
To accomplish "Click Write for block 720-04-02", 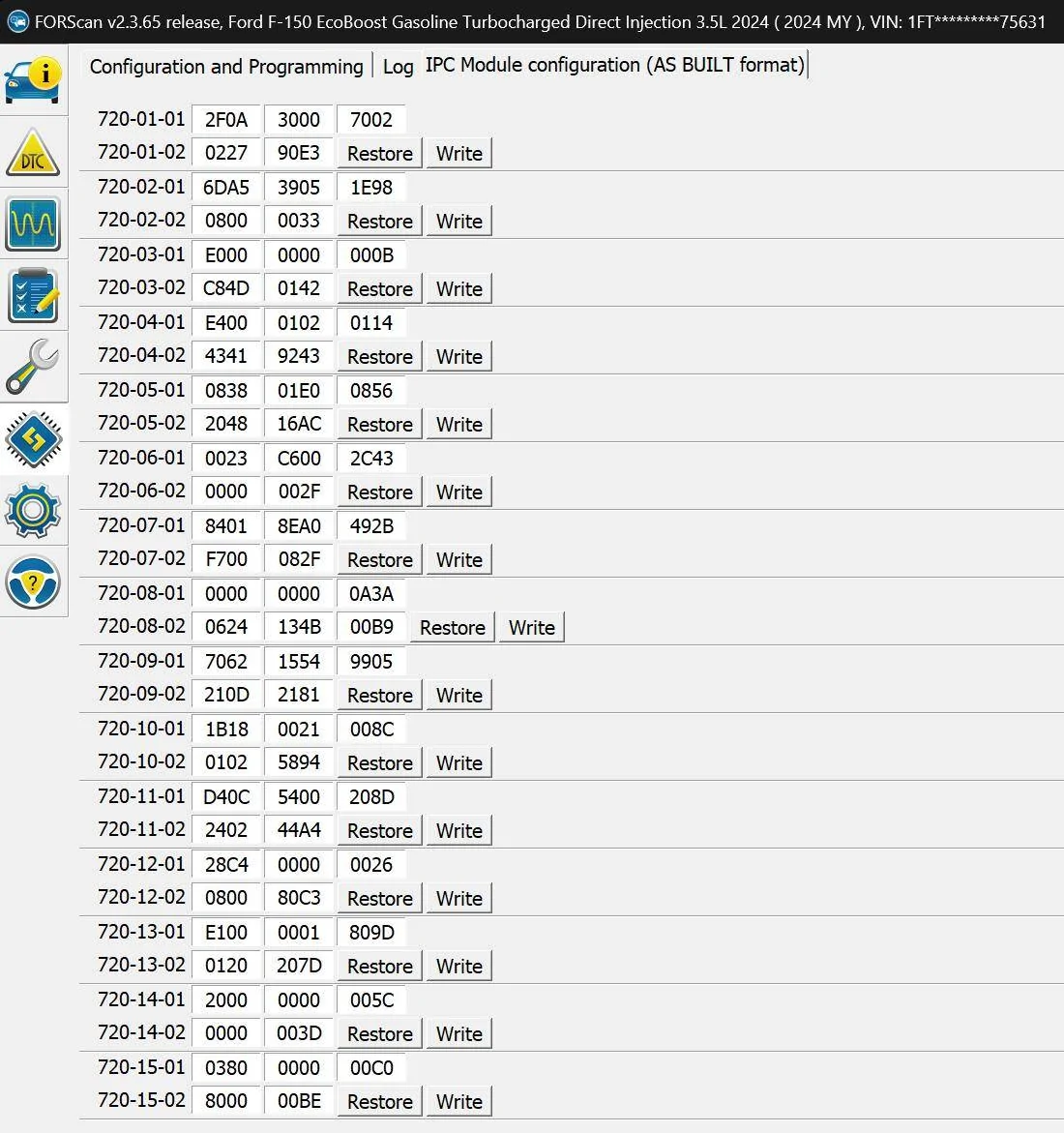I will [459, 356].
